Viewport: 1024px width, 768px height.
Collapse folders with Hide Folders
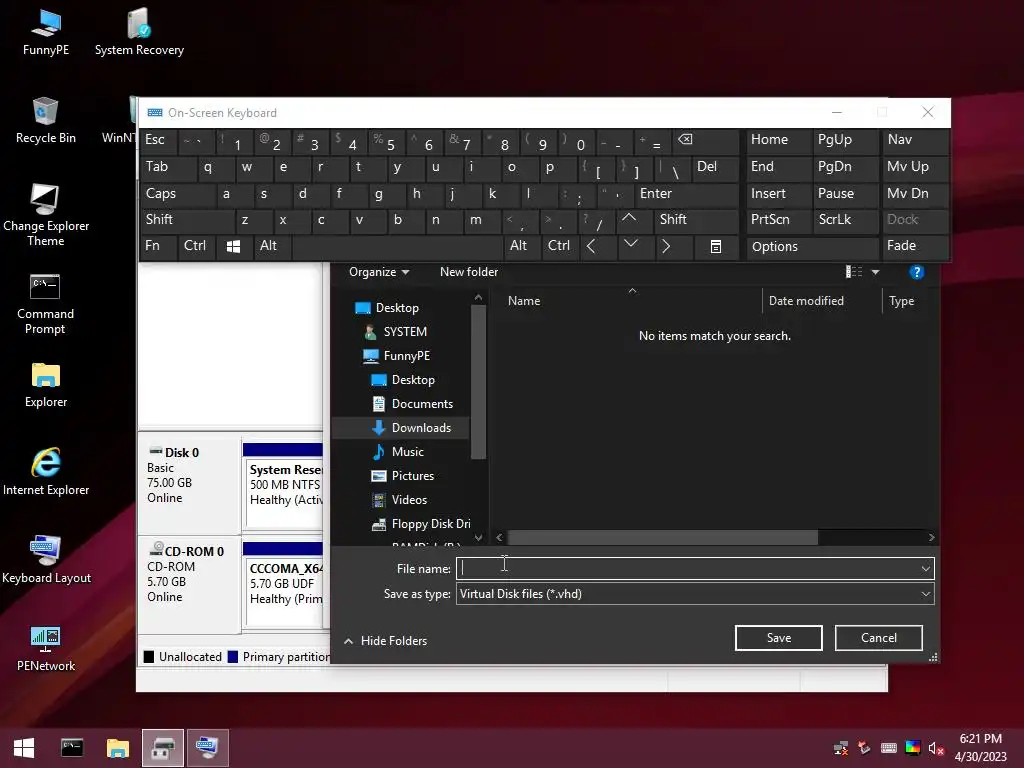(x=386, y=641)
